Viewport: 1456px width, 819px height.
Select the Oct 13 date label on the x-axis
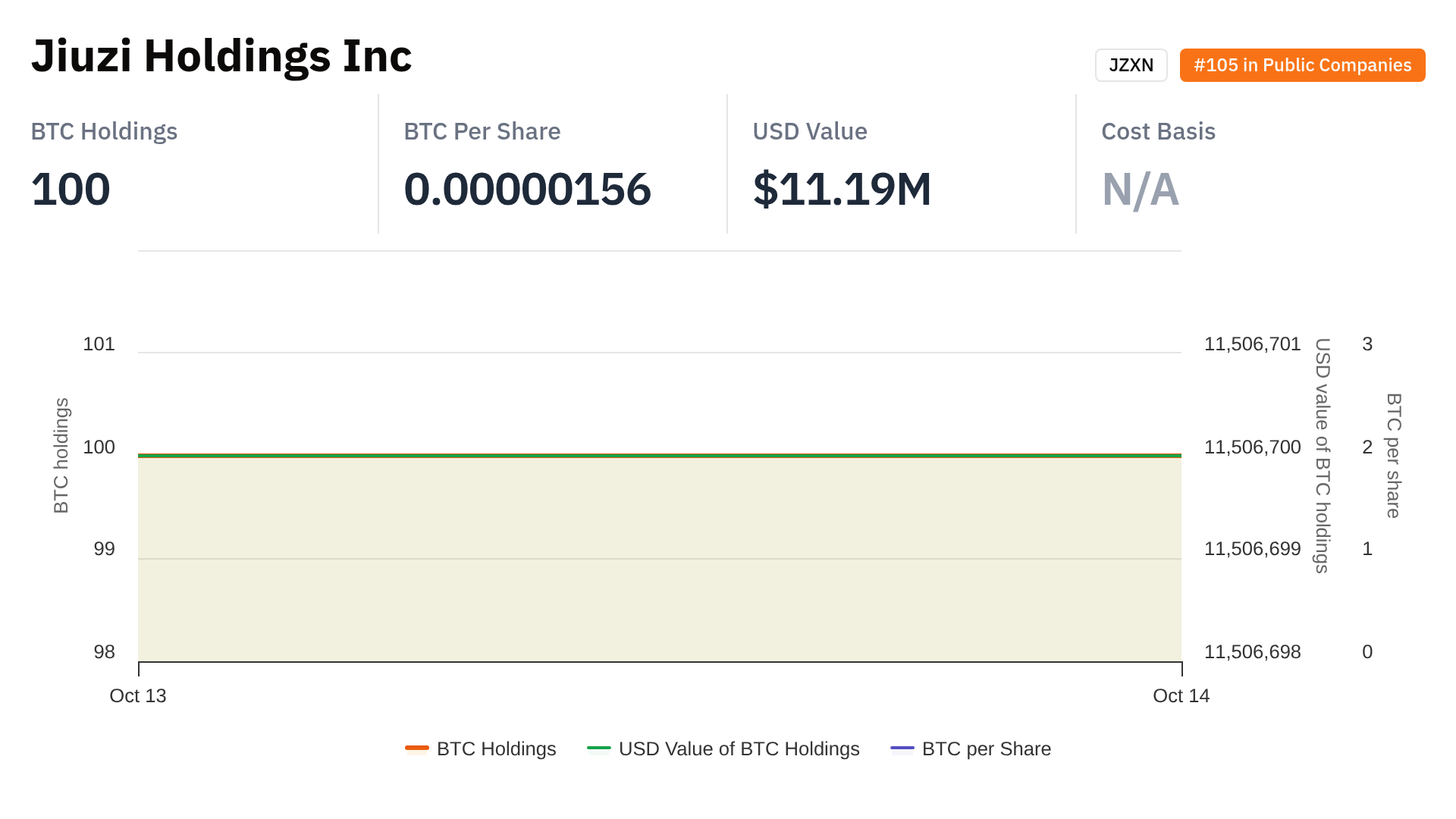point(138,695)
